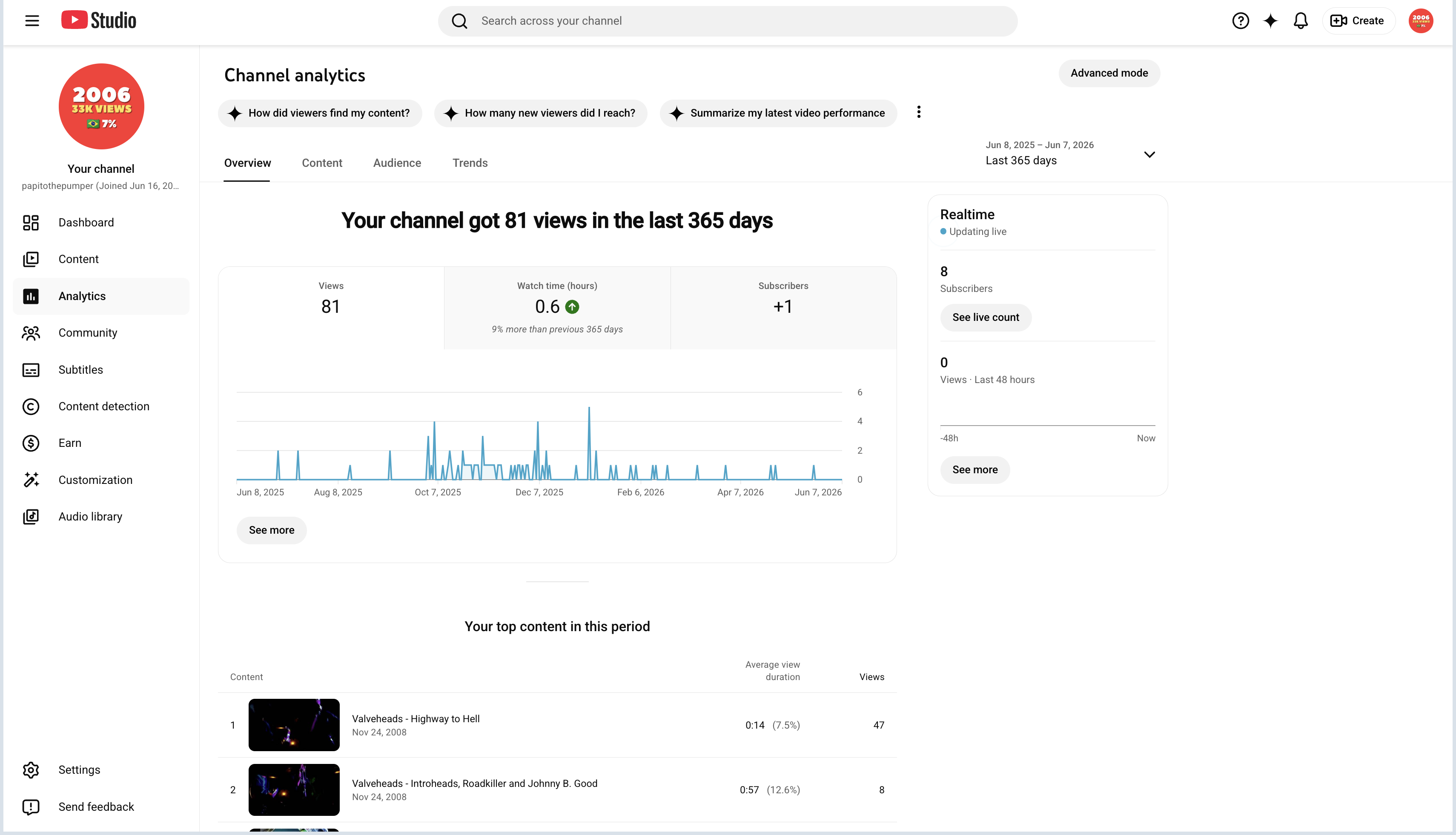
Task: Click the Send feedback icon
Action: click(x=31, y=807)
